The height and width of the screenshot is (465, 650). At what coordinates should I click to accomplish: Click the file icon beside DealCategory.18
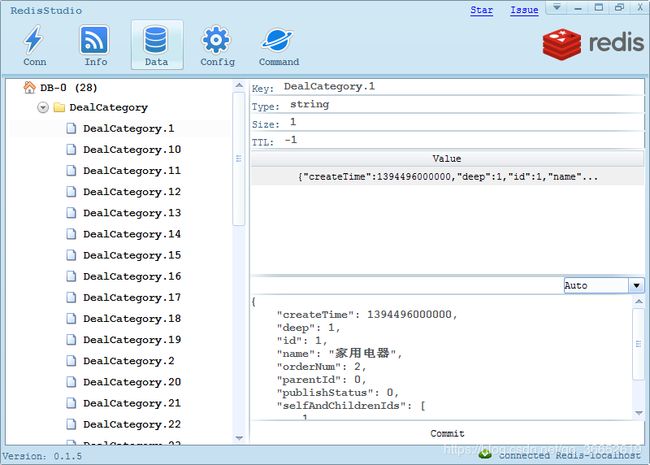(71, 319)
